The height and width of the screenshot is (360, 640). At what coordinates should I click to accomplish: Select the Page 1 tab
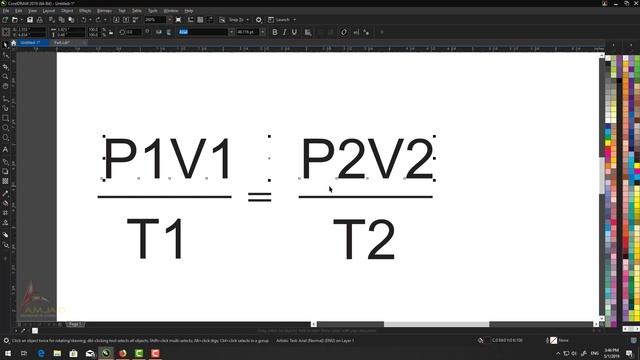pyautogui.click(x=75, y=324)
